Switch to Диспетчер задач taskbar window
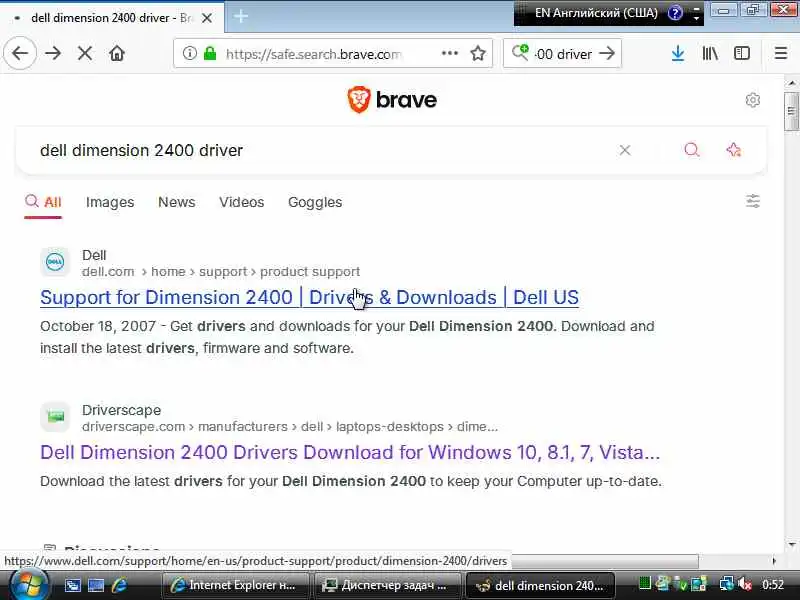The width and height of the screenshot is (800, 600). tap(387, 585)
